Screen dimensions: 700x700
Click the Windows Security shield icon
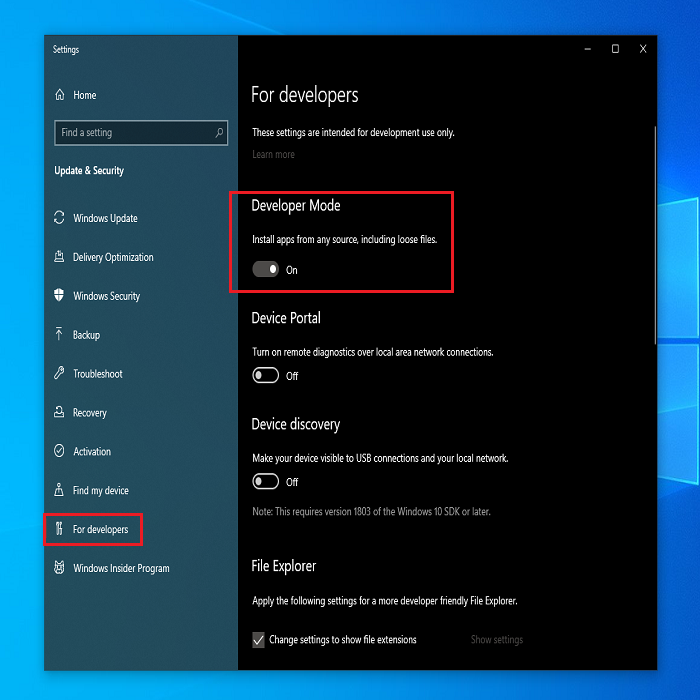59,295
